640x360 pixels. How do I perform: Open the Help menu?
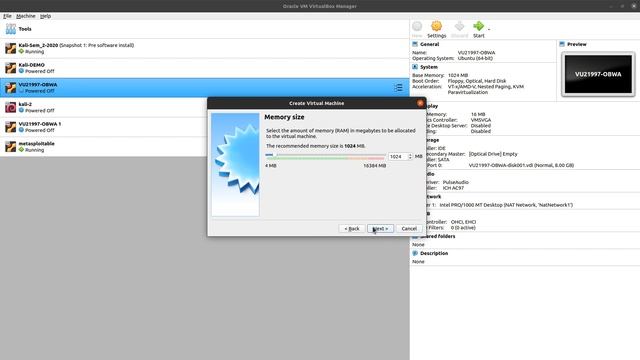coord(45,16)
